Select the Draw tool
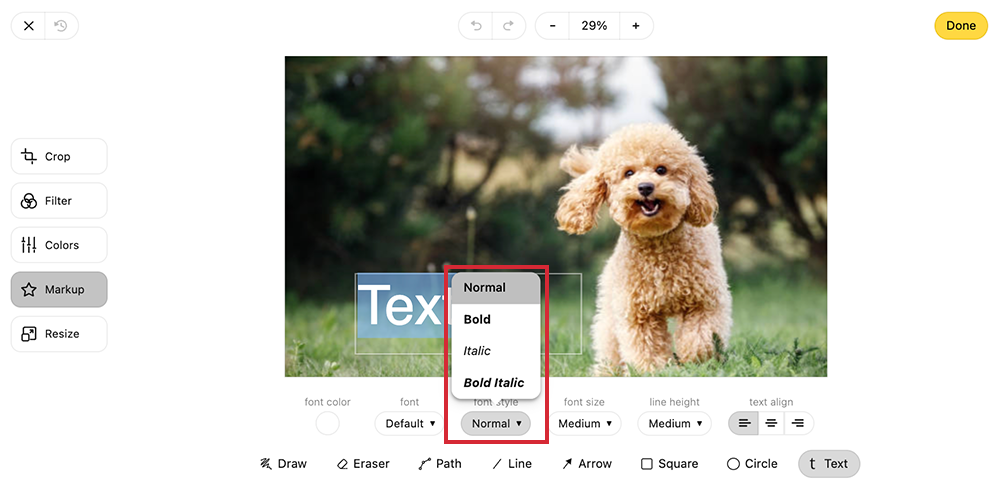This screenshot has height=488, width=1000. click(x=283, y=464)
